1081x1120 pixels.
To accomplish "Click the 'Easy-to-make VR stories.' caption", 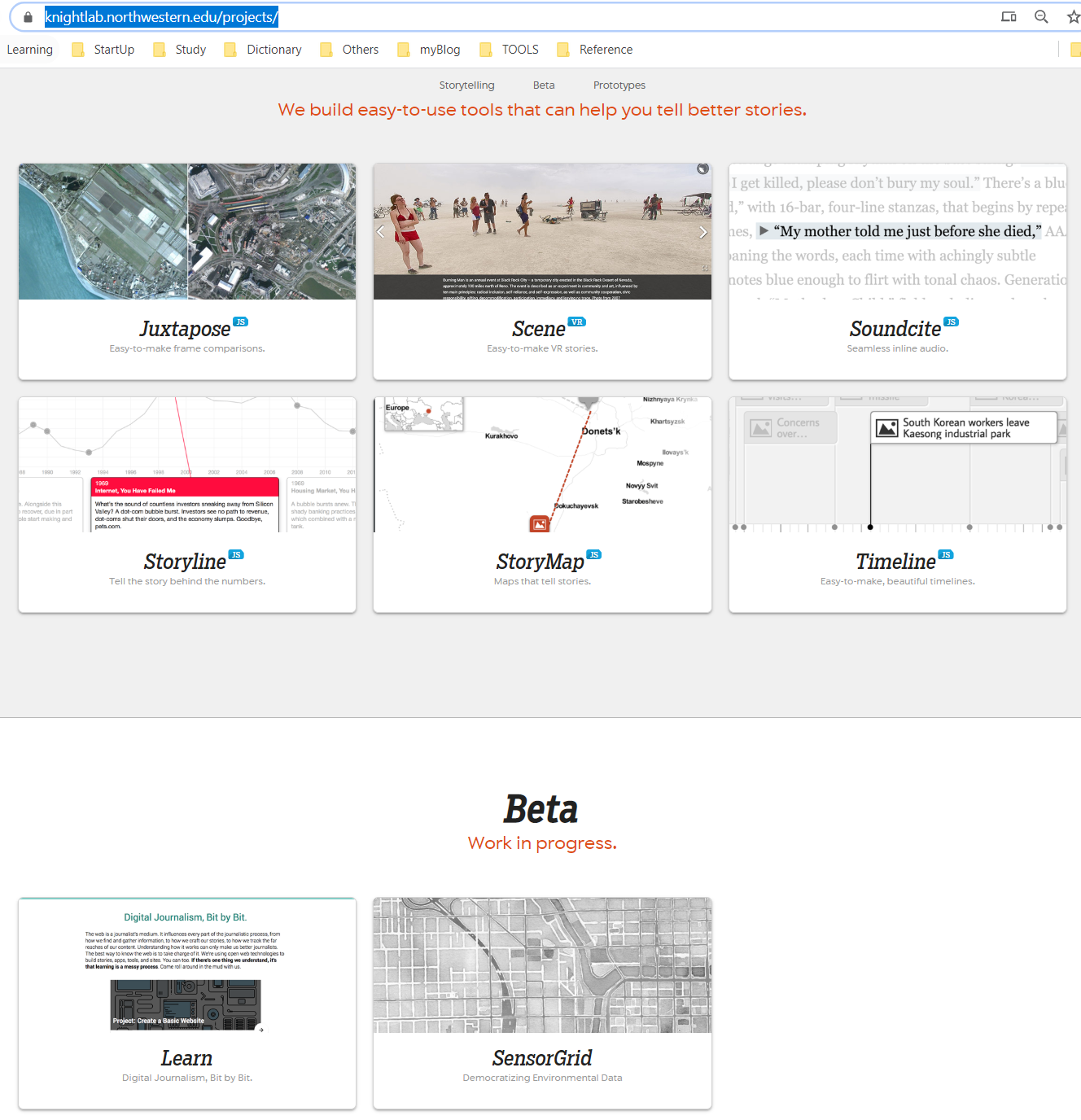I will pos(542,348).
